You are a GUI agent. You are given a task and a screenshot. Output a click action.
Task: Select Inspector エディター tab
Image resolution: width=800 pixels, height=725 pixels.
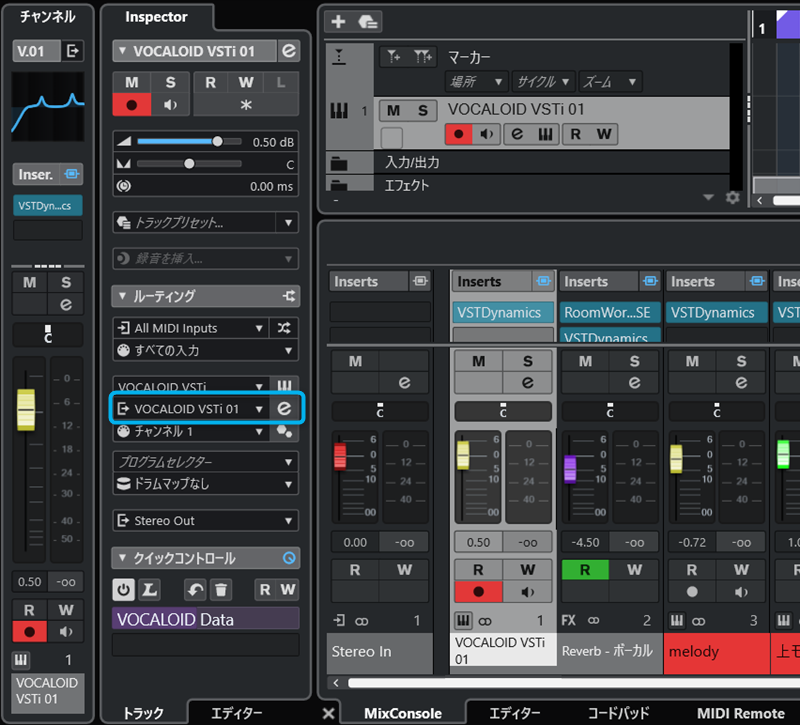click(236, 713)
